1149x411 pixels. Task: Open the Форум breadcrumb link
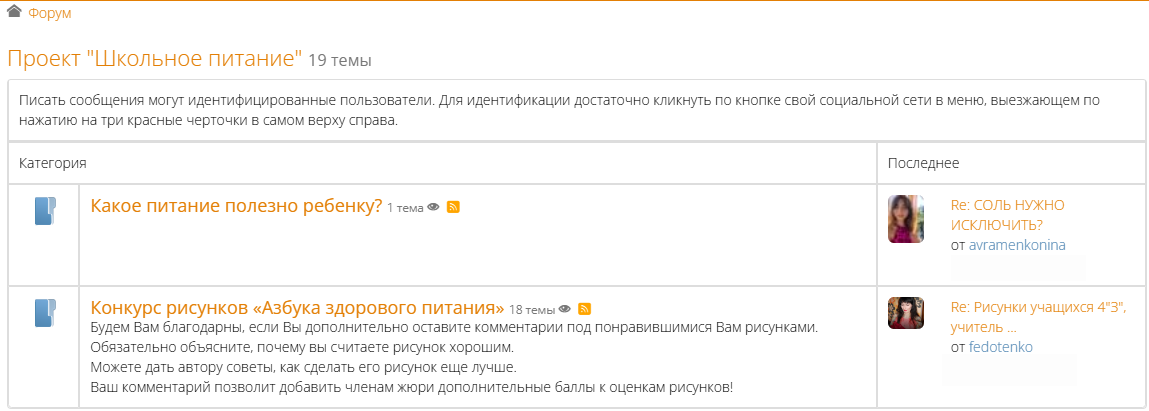[49, 13]
